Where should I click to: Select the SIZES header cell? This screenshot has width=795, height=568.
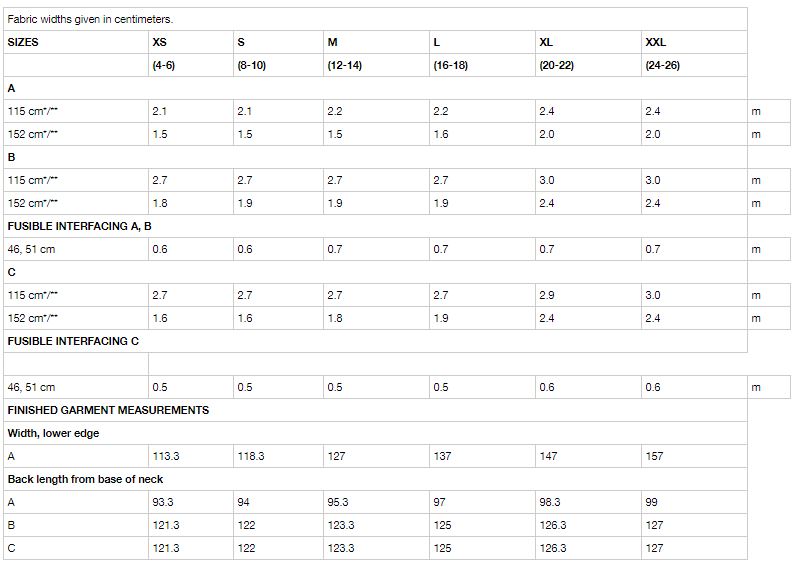tap(76, 42)
